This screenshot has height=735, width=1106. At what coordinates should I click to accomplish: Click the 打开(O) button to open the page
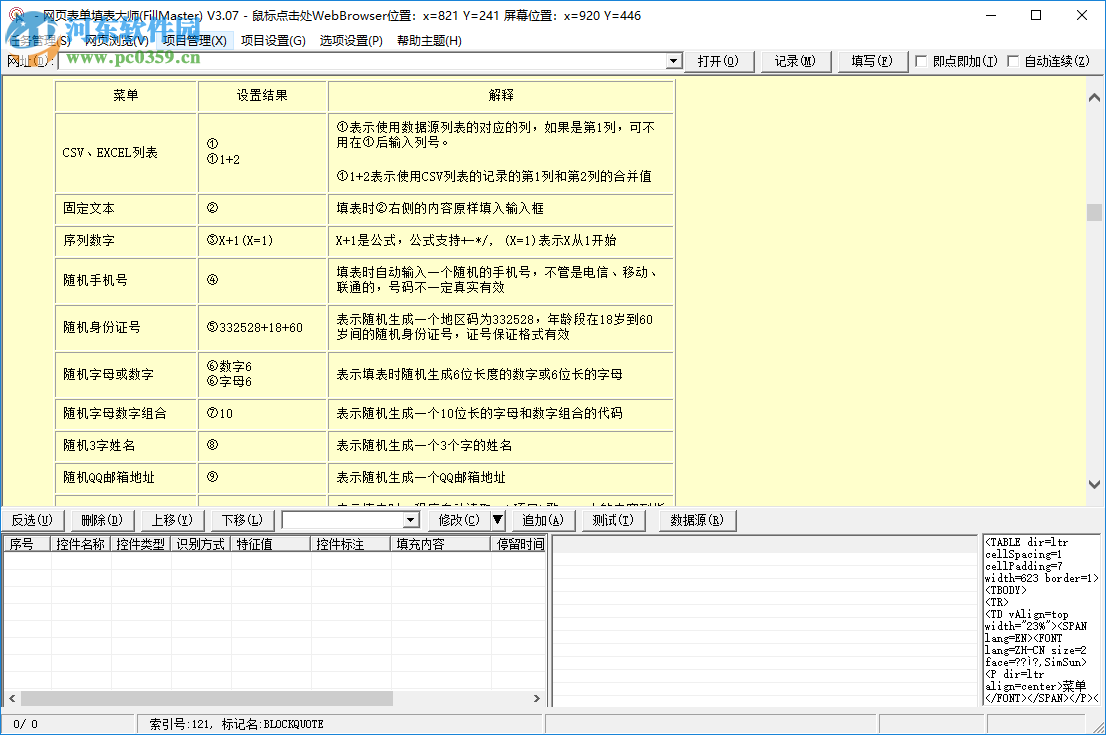[720, 61]
